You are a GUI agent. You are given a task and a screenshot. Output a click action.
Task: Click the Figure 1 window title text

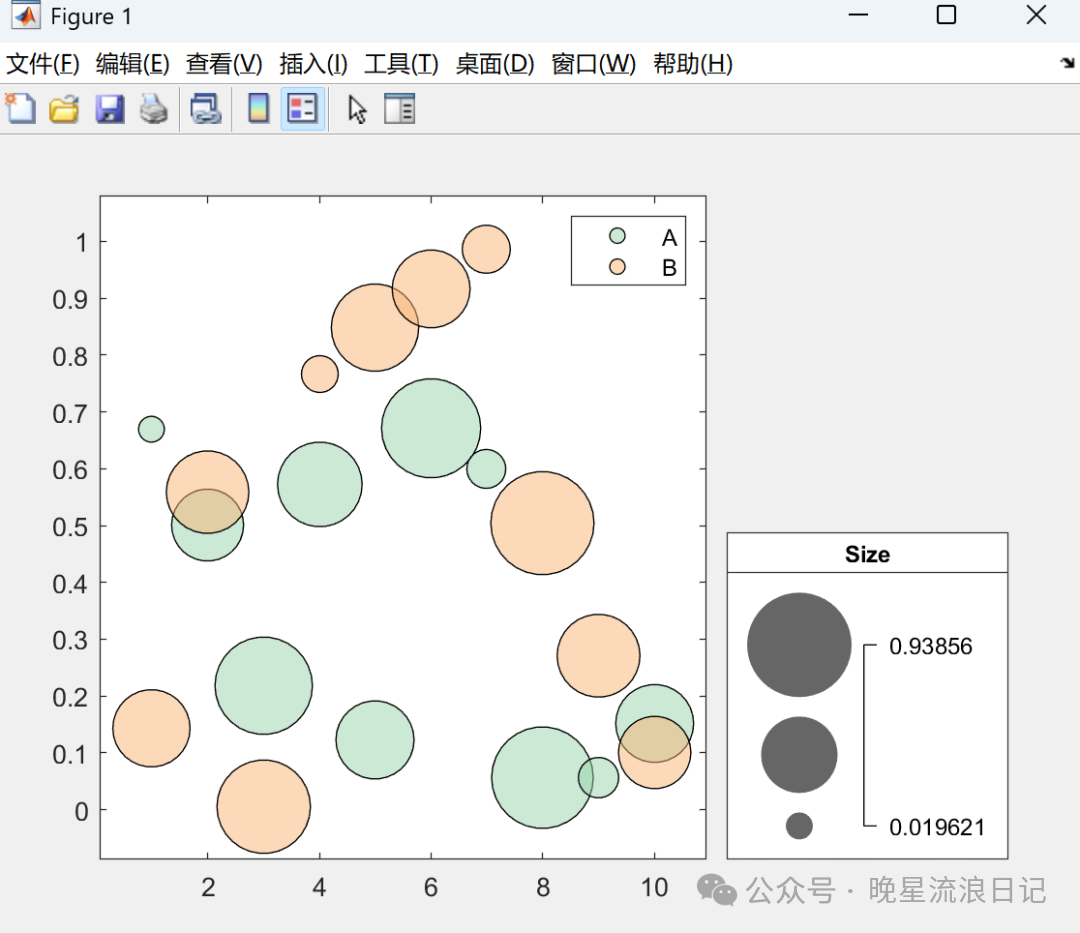(x=91, y=16)
